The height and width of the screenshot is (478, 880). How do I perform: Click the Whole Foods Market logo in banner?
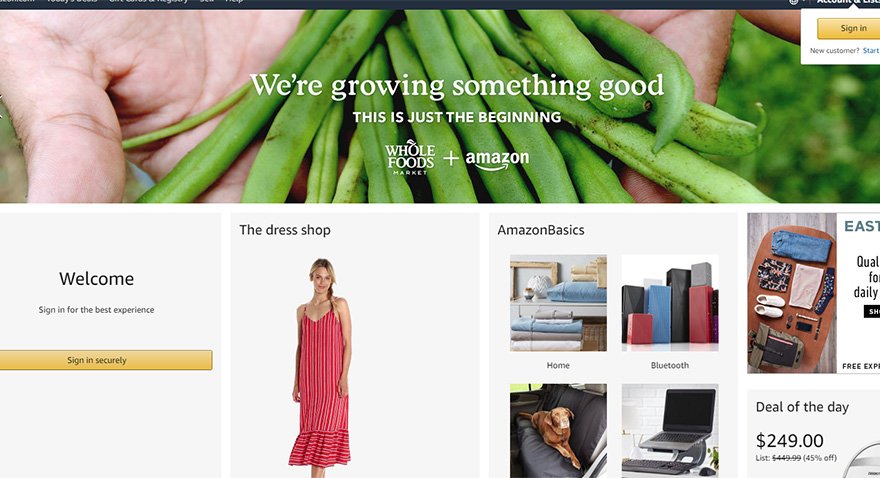410,157
